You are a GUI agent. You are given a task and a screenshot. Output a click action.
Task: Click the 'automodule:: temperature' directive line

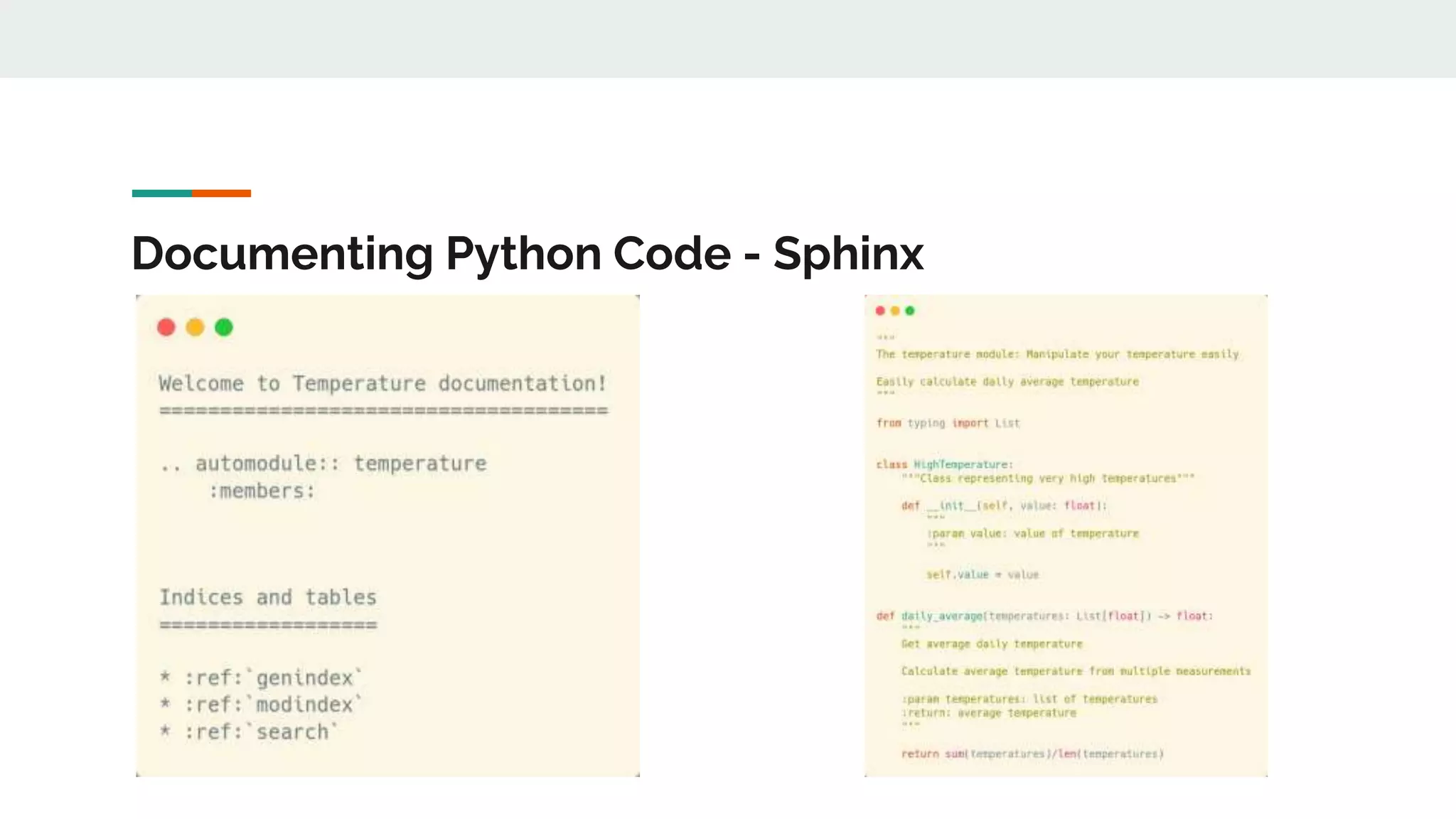324,464
